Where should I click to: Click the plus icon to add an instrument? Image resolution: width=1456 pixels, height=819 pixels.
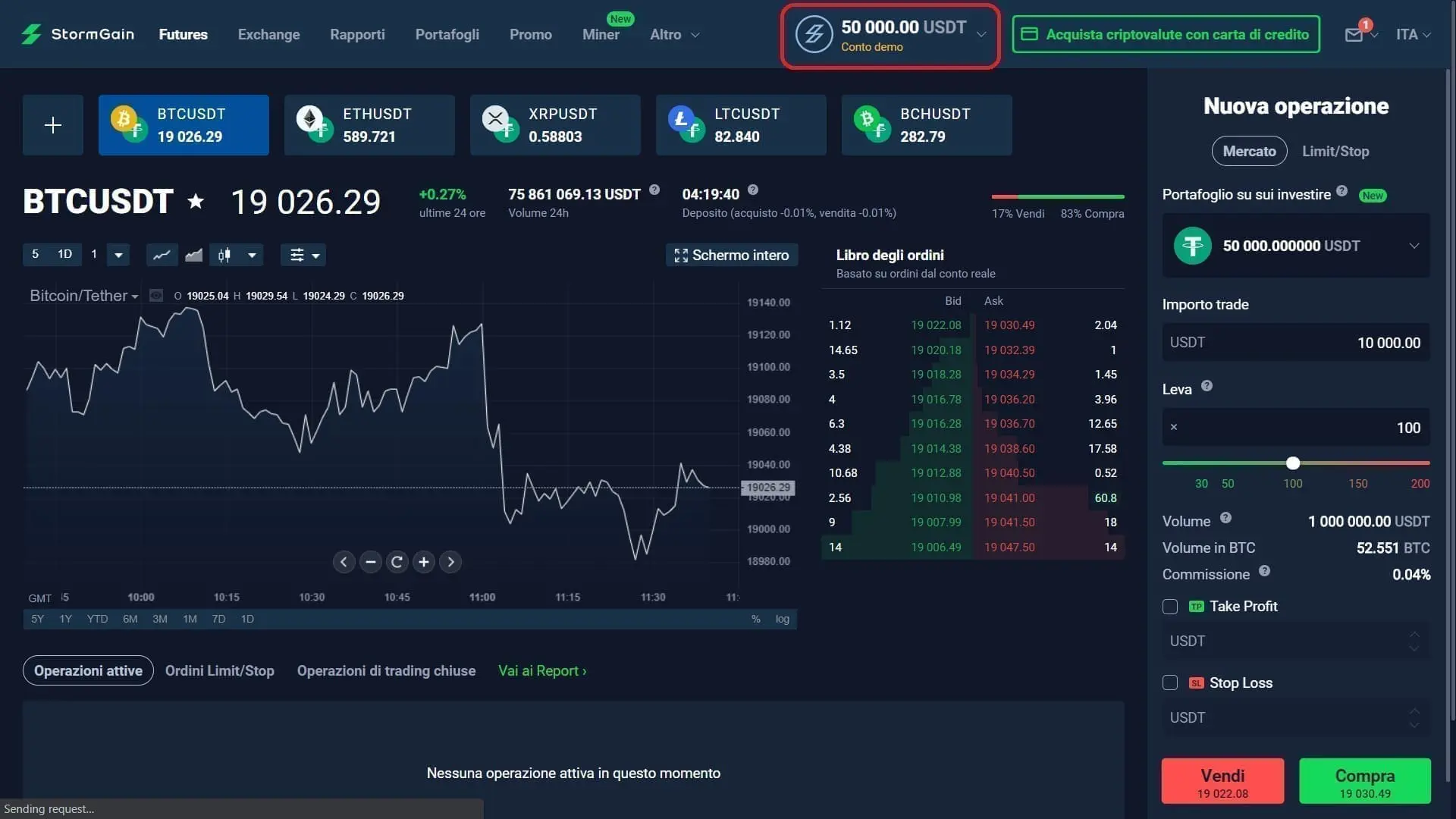point(52,124)
